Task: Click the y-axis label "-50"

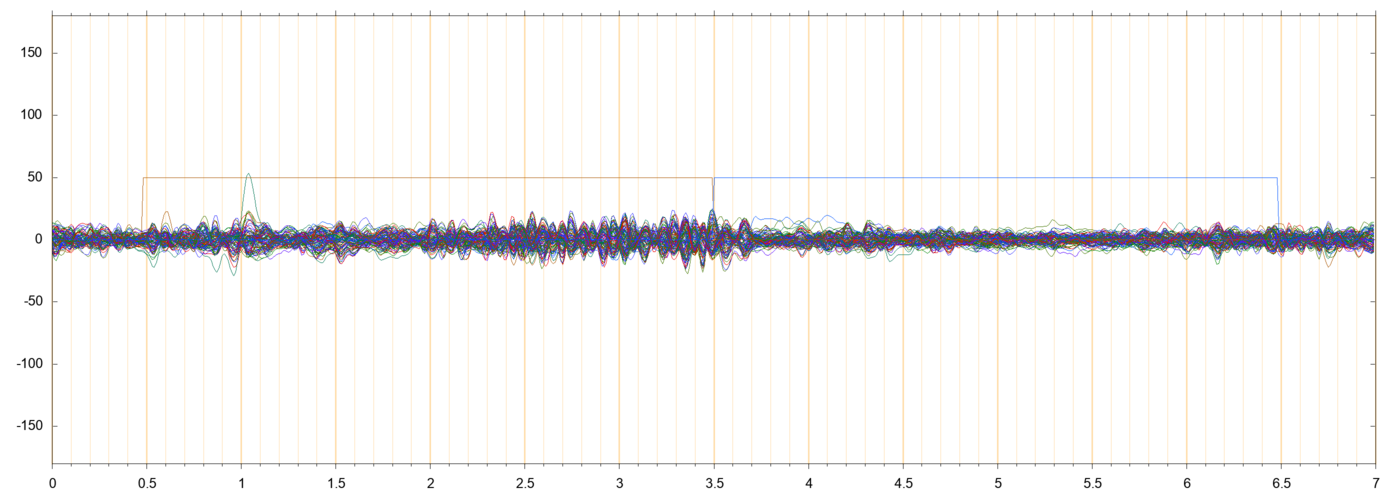Action: tap(34, 301)
